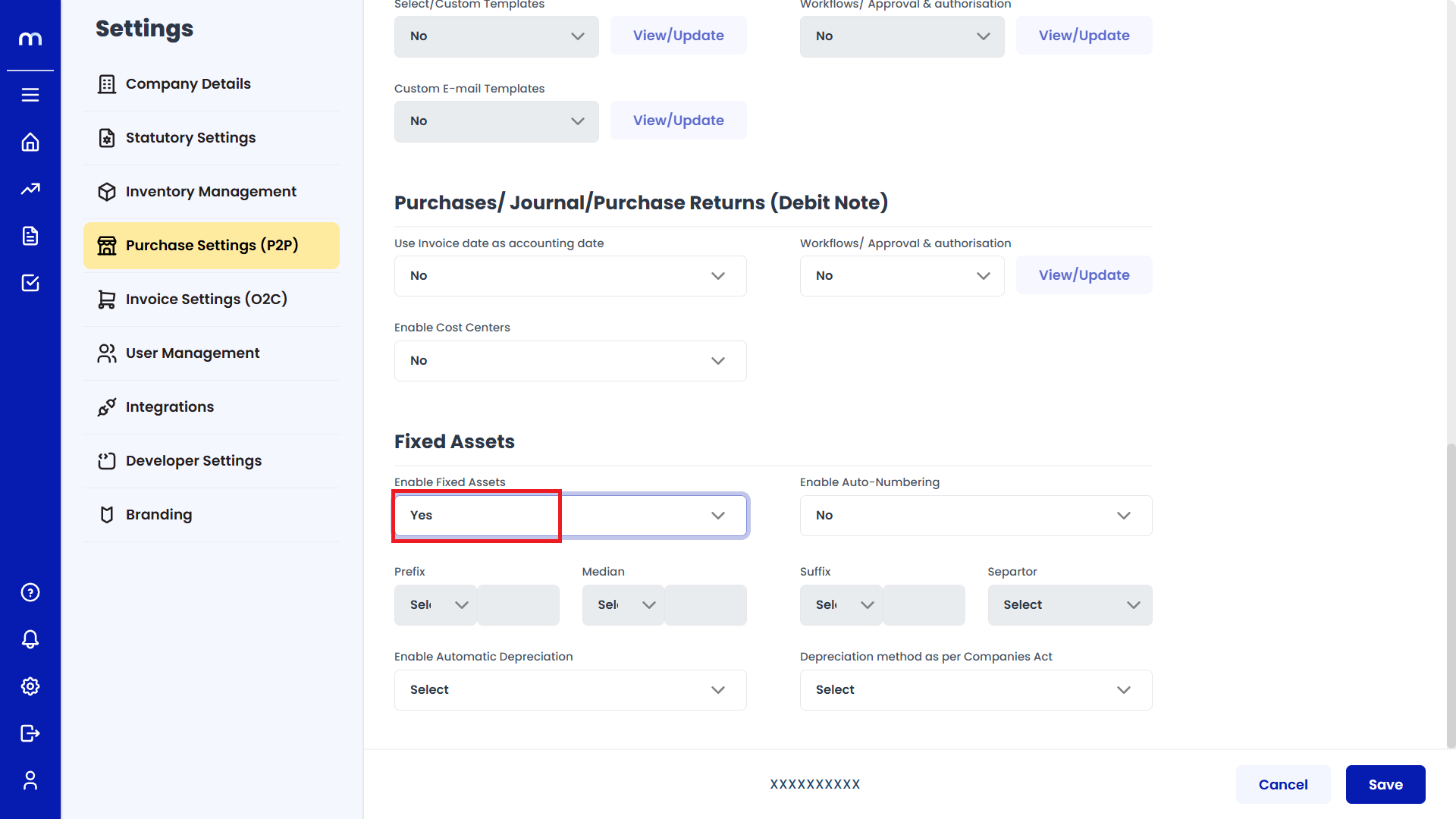
Task: Expand Enable Automatic Depreciation dropdown
Action: pyautogui.click(x=570, y=690)
